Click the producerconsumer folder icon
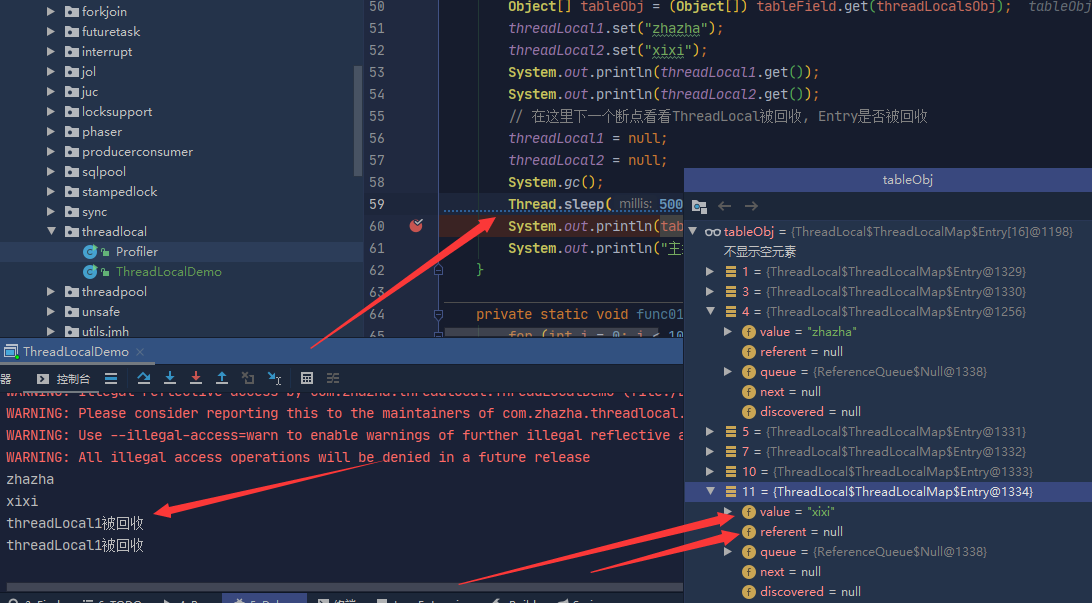 point(71,151)
